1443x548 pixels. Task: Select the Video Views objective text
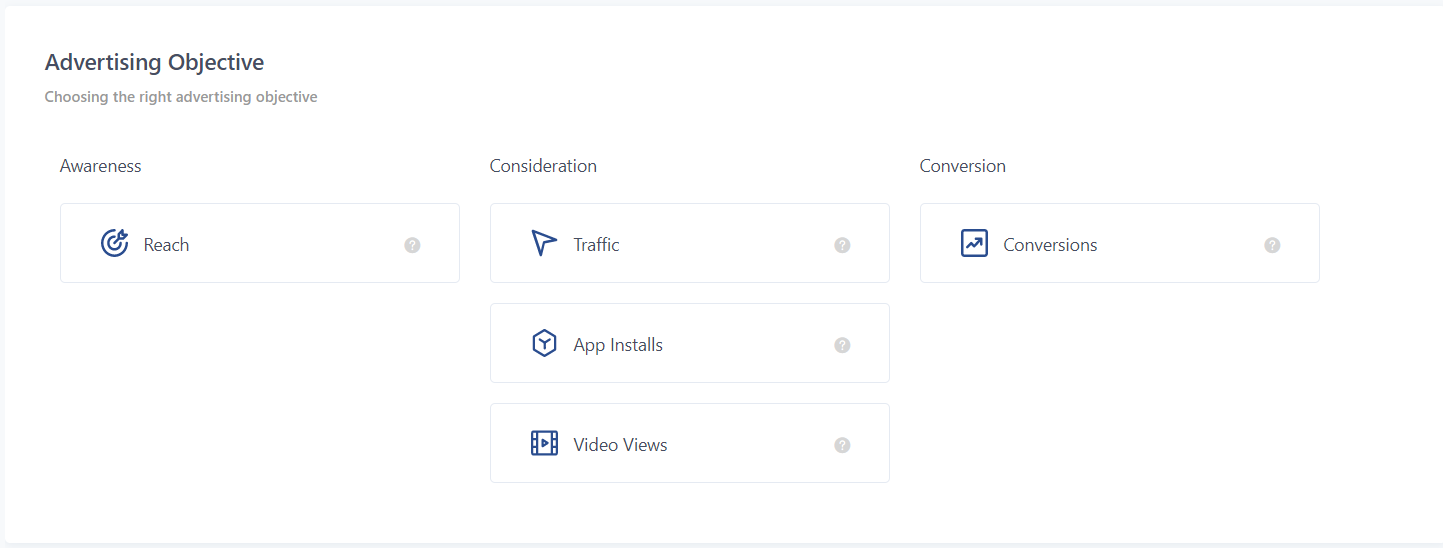[620, 445]
